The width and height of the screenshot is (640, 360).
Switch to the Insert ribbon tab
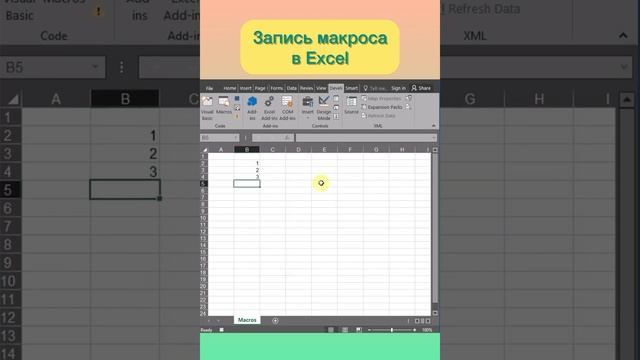245,88
